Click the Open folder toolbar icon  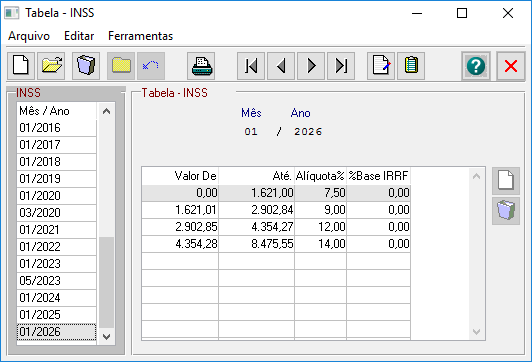point(51,66)
